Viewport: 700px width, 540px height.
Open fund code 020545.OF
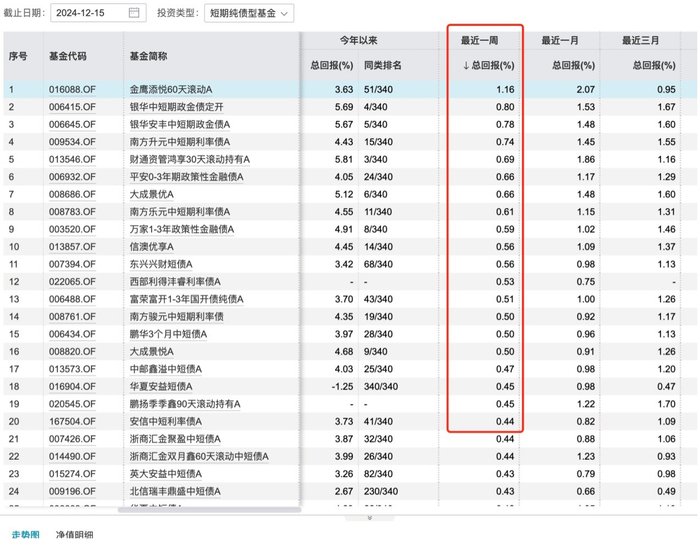(72, 404)
